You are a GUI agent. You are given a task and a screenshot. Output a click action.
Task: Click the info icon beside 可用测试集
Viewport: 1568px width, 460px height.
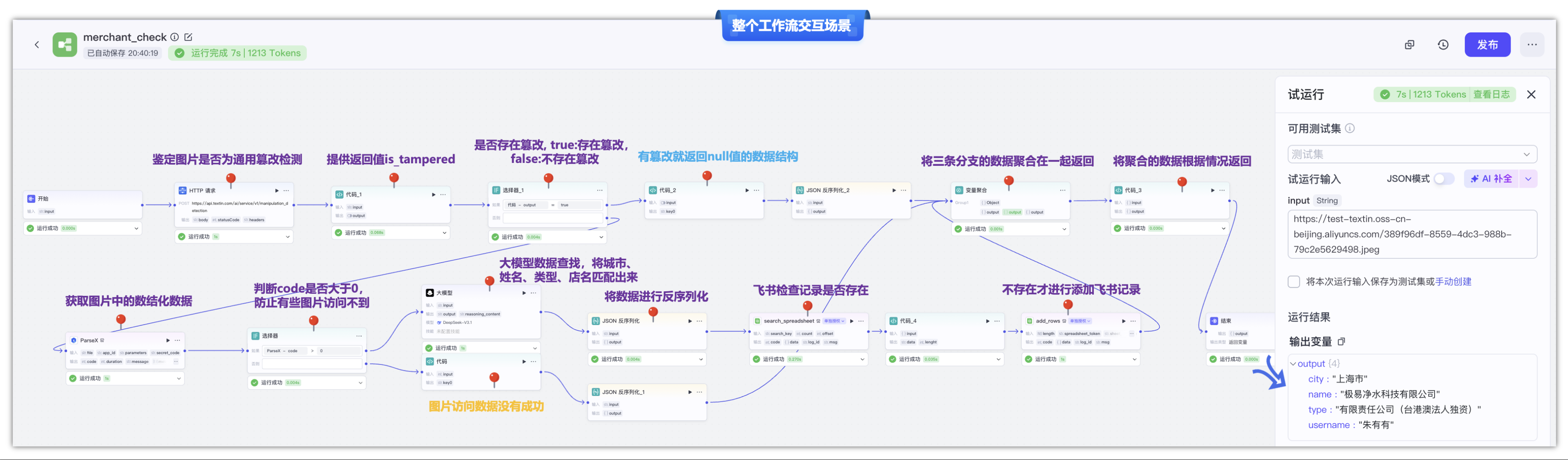point(1349,128)
